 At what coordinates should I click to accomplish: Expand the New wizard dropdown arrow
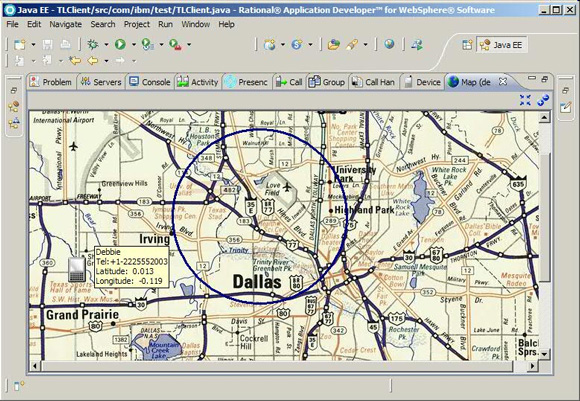pyautogui.click(x=33, y=45)
